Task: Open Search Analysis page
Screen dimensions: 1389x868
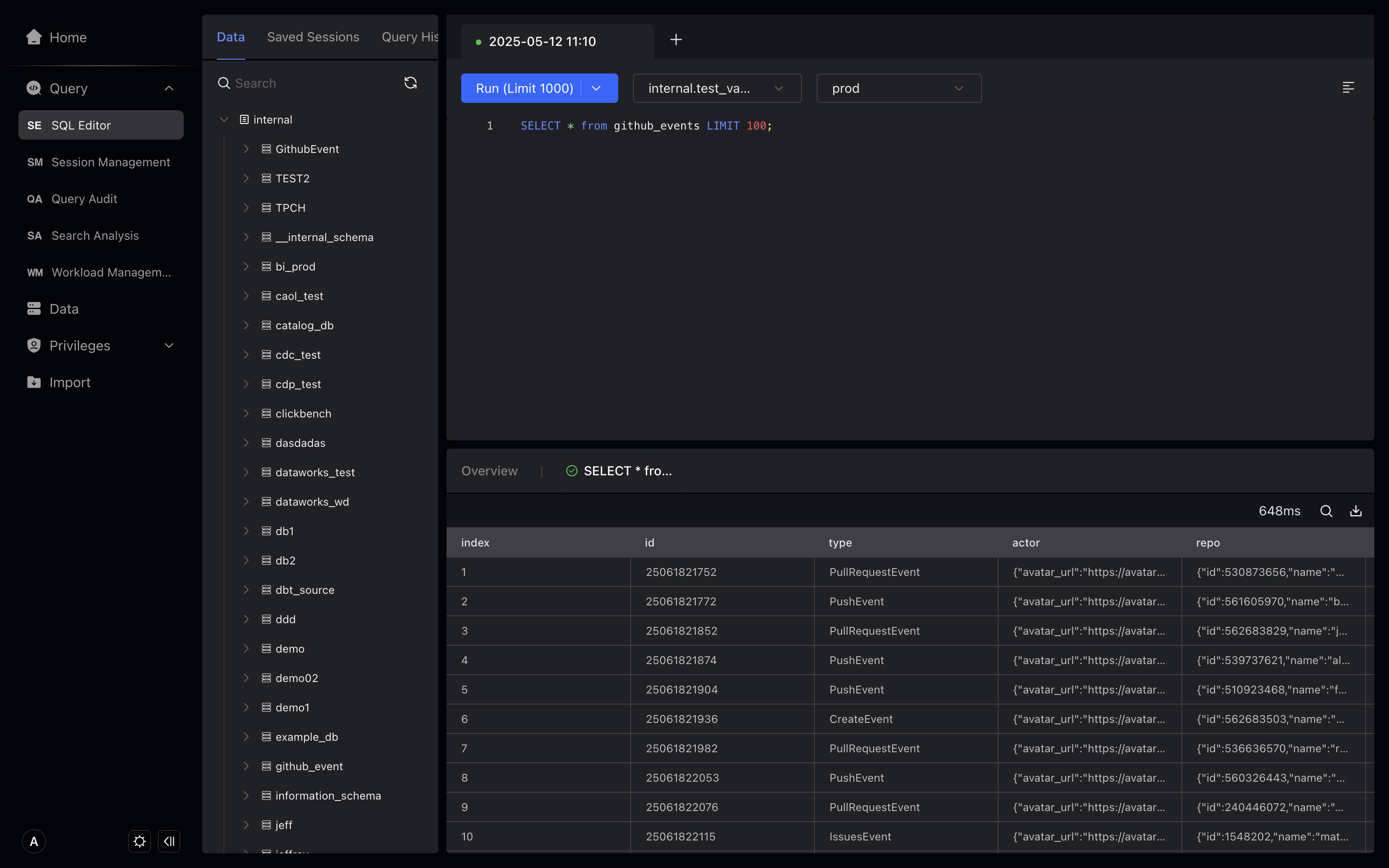Action: 101,235
